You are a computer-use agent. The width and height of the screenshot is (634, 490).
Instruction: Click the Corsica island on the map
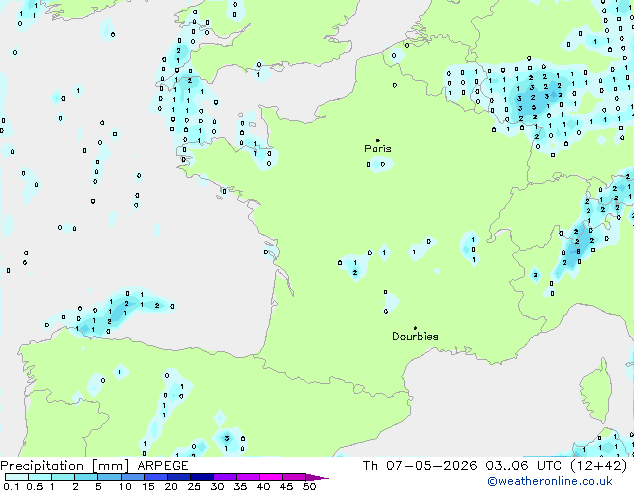tap(596, 390)
